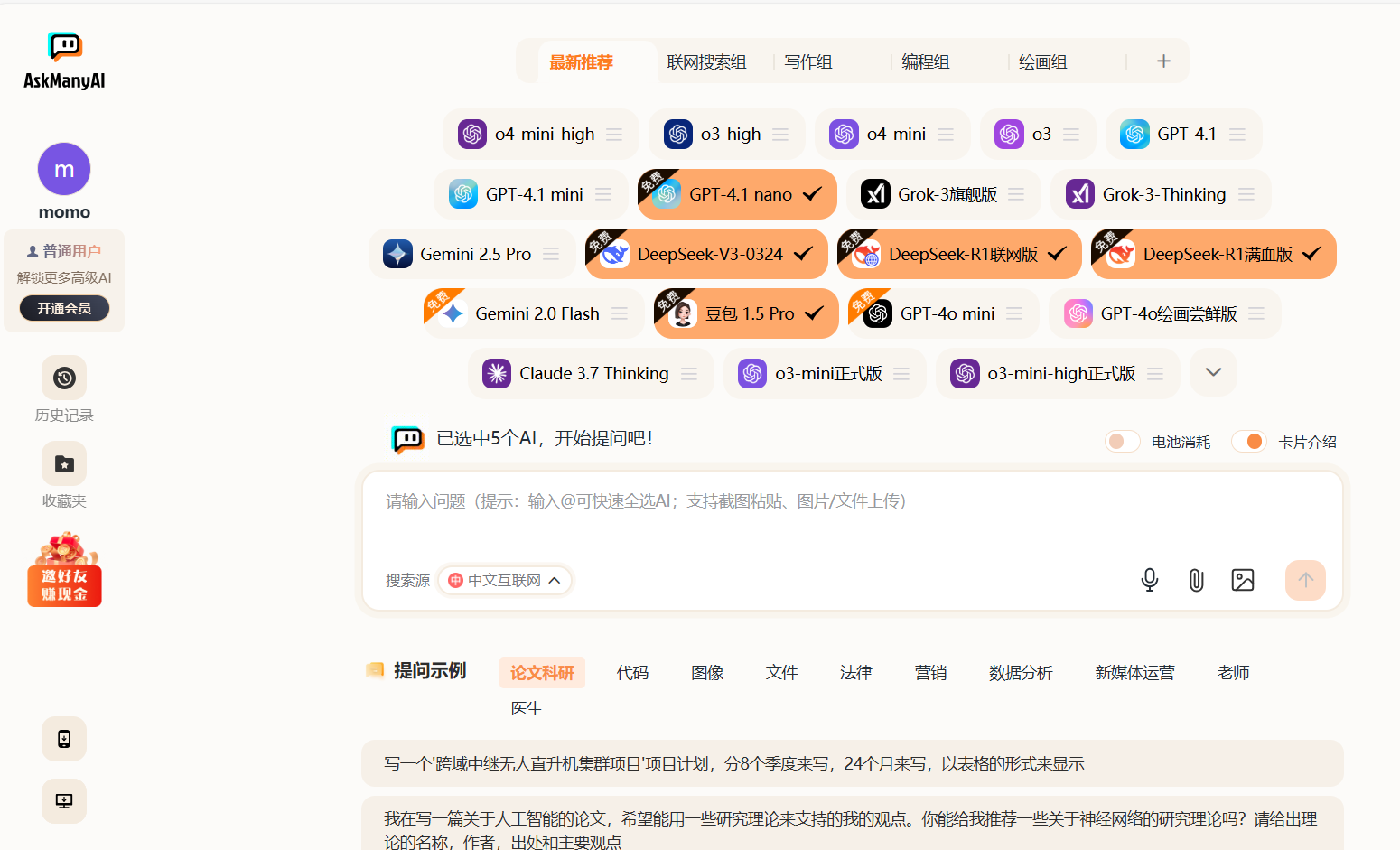Viewport: 1400px width, 850px height.
Task: Switch to 联网搜索组 tab
Action: [x=706, y=62]
